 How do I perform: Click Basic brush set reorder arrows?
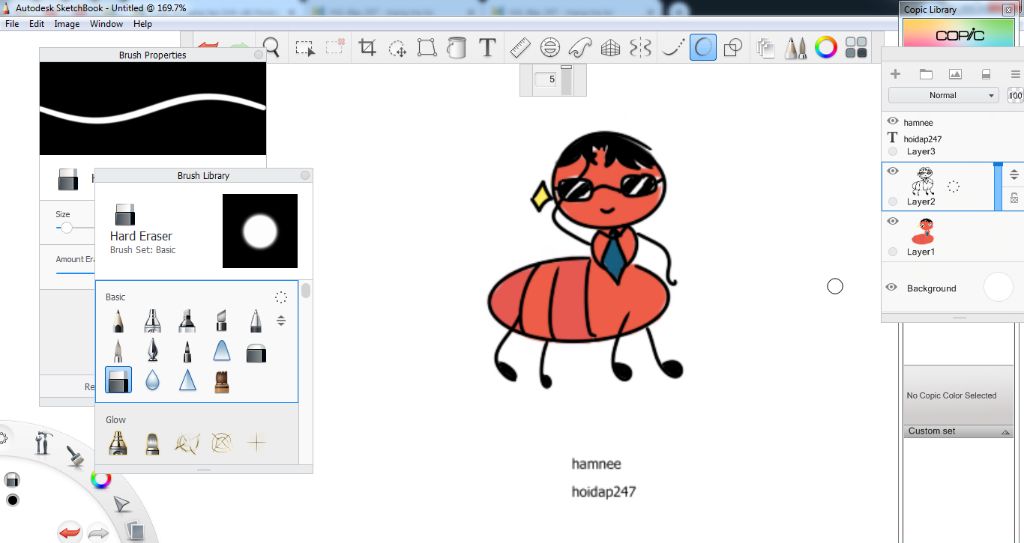pos(281,320)
